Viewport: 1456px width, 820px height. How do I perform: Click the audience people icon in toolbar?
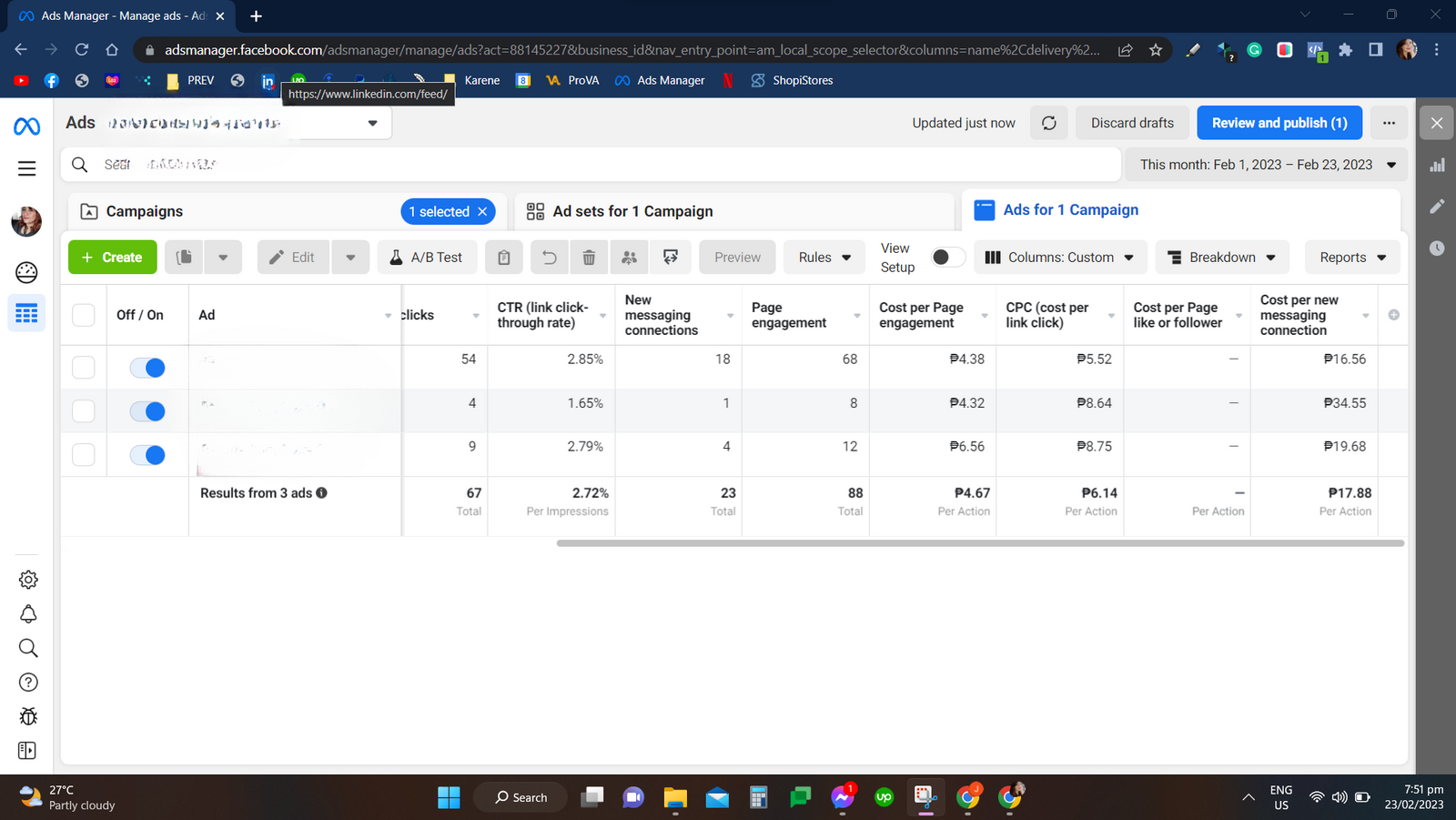pos(629,258)
